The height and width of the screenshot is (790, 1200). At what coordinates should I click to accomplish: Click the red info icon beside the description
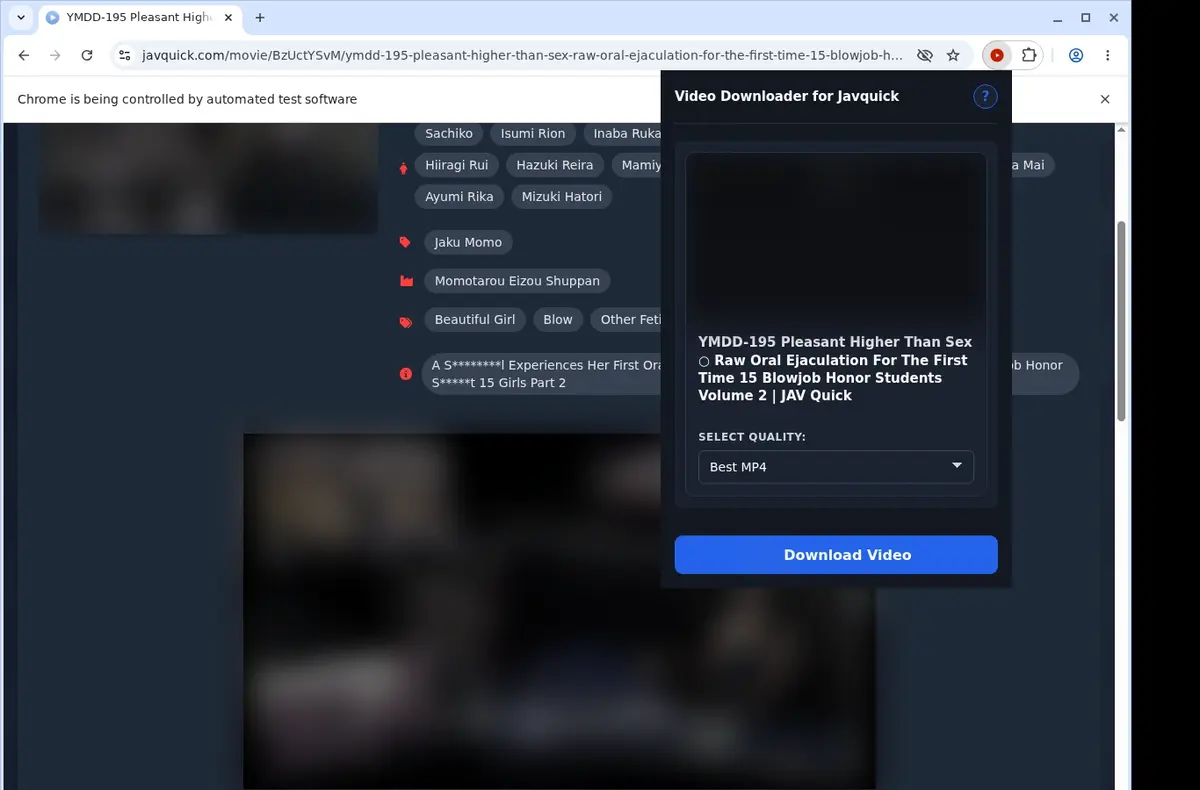pyautogui.click(x=406, y=374)
